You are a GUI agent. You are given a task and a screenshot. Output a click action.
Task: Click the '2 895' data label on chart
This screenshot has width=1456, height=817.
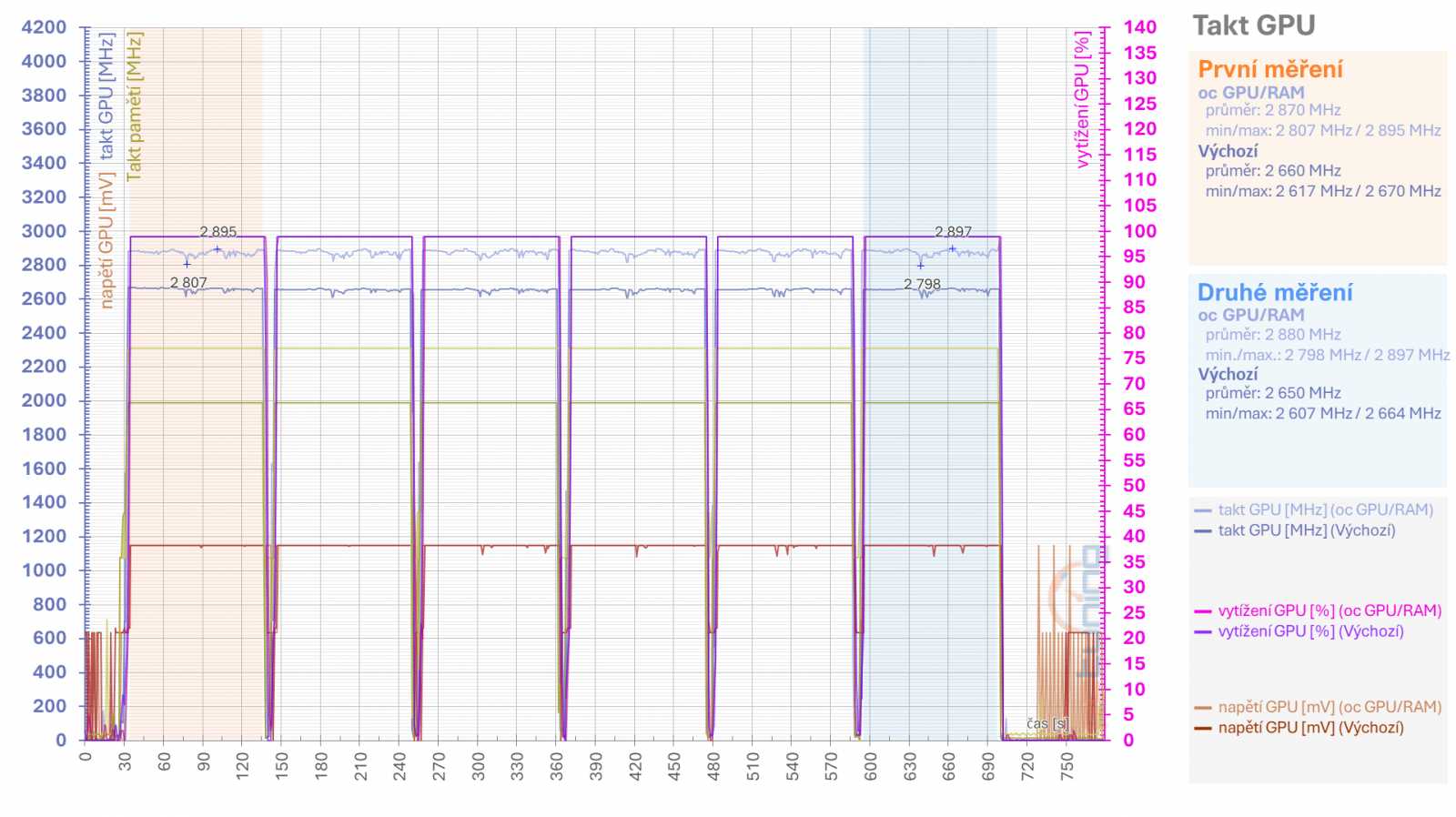[x=218, y=232]
